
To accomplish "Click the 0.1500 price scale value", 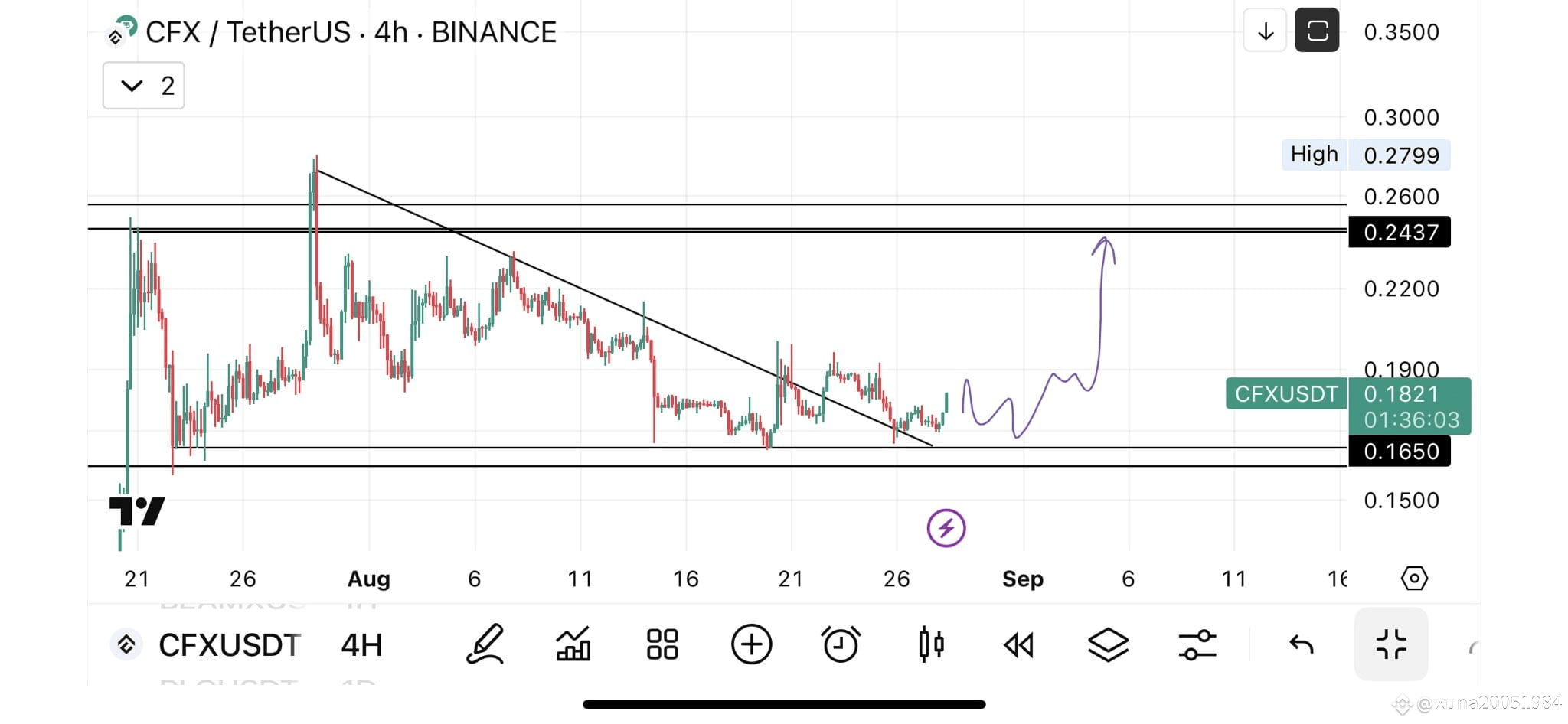I will (x=1401, y=501).
